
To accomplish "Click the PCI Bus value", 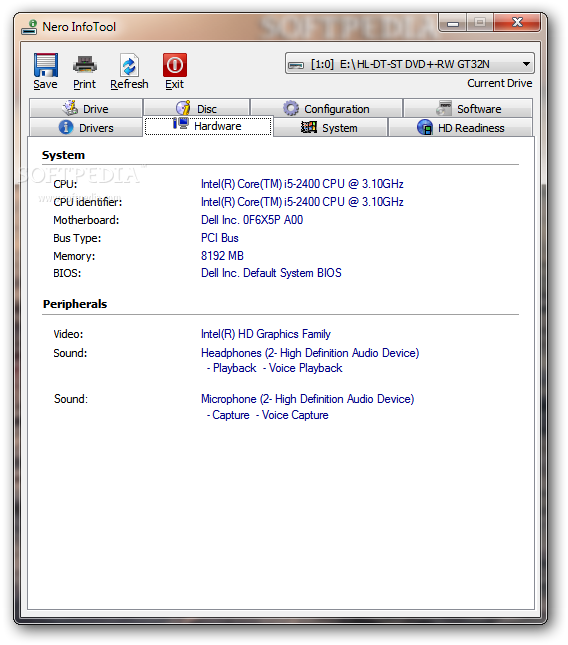I will coord(220,238).
